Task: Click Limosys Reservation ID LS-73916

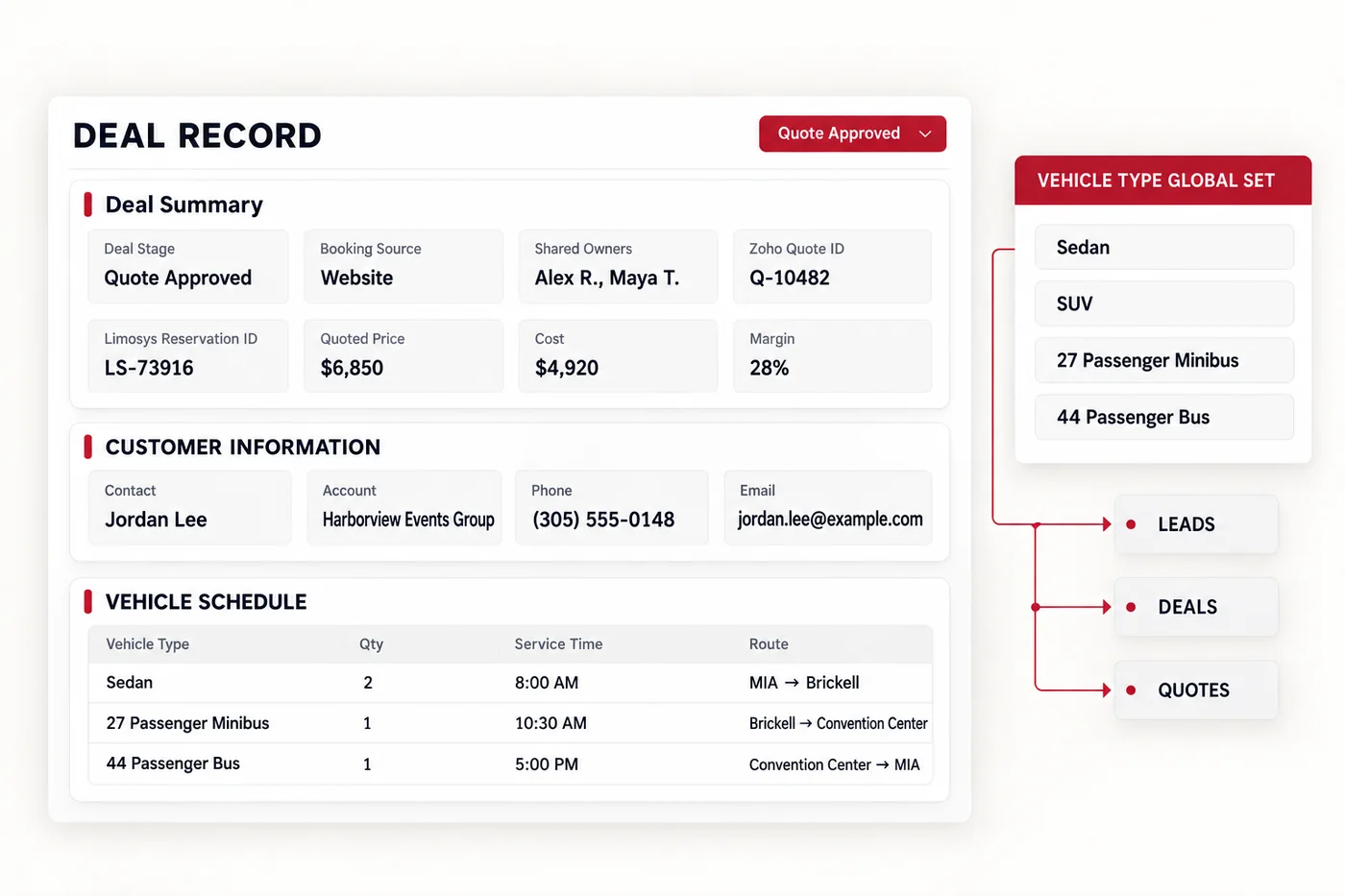Action: coord(188,356)
